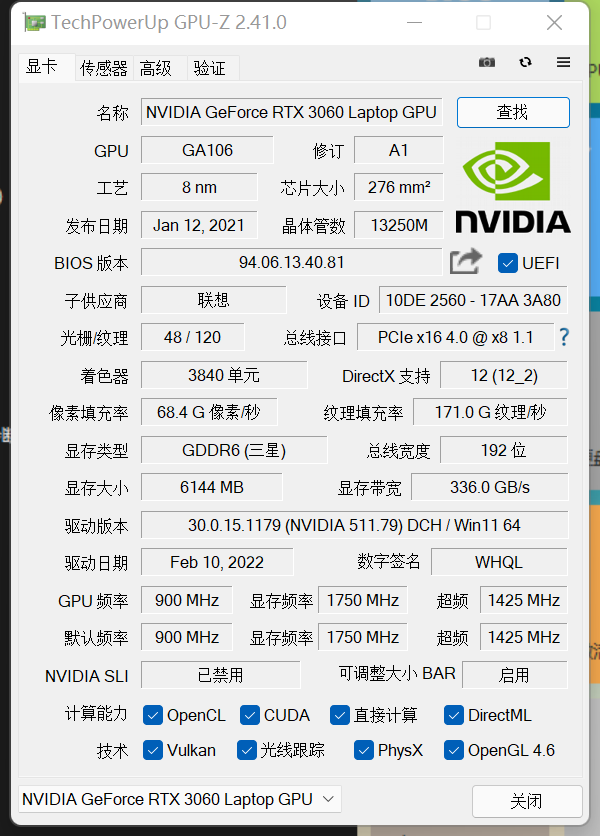Click the 子供应商 field showing 联想
This screenshot has width=600, height=836.
pyautogui.click(x=213, y=300)
